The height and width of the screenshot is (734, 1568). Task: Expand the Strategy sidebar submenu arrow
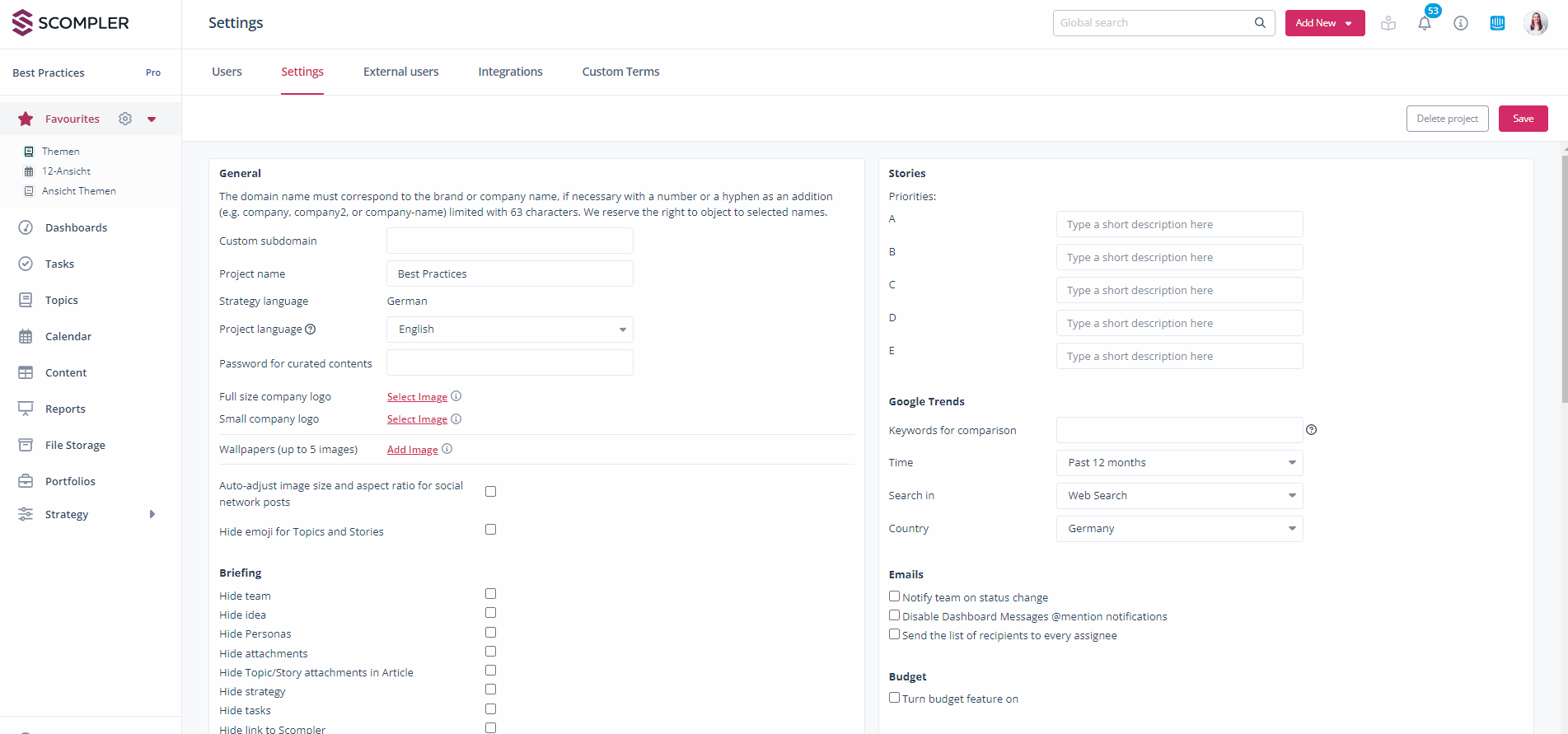[152, 514]
